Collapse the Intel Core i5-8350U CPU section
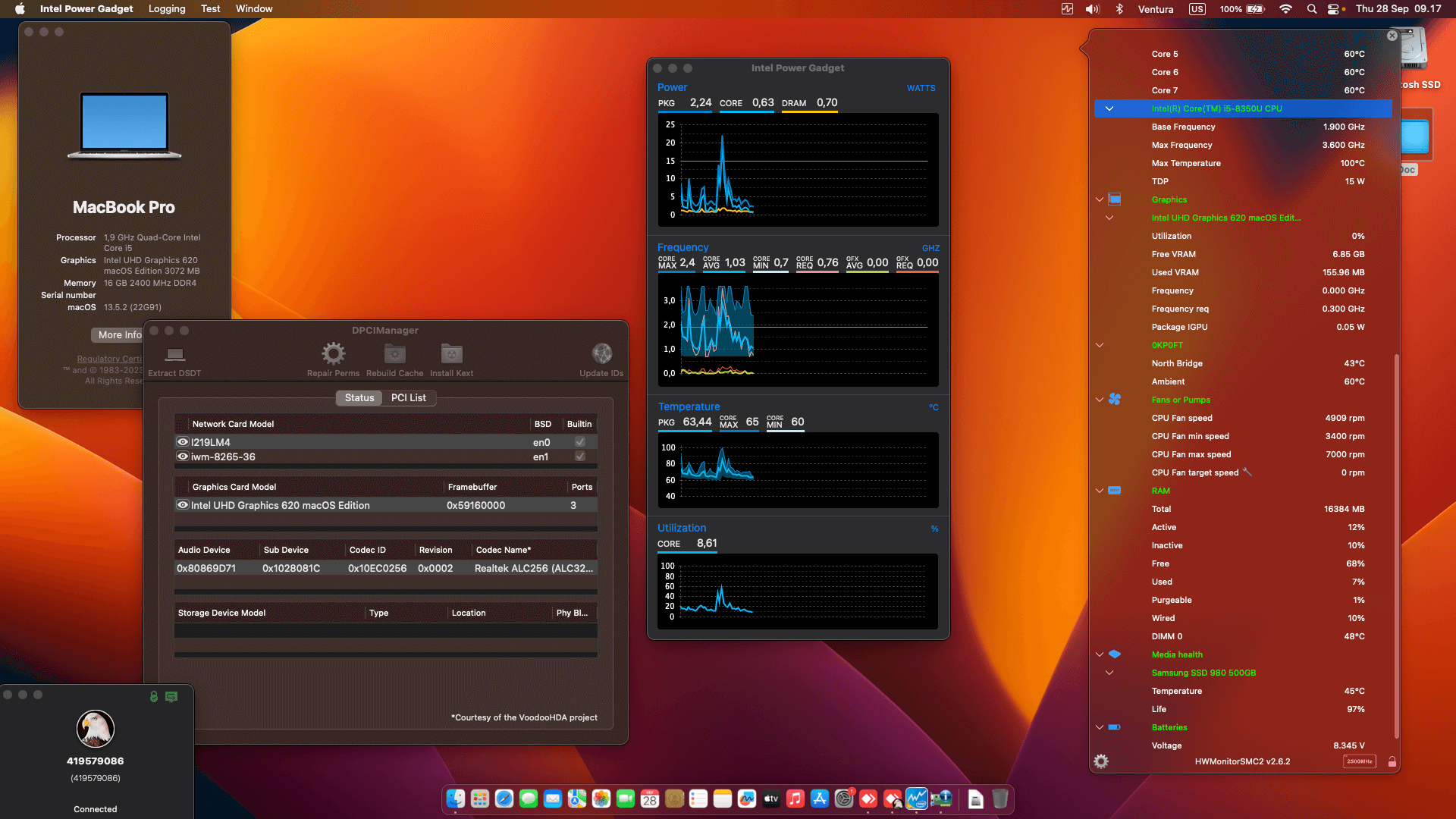Image resolution: width=1456 pixels, height=819 pixels. click(1109, 108)
